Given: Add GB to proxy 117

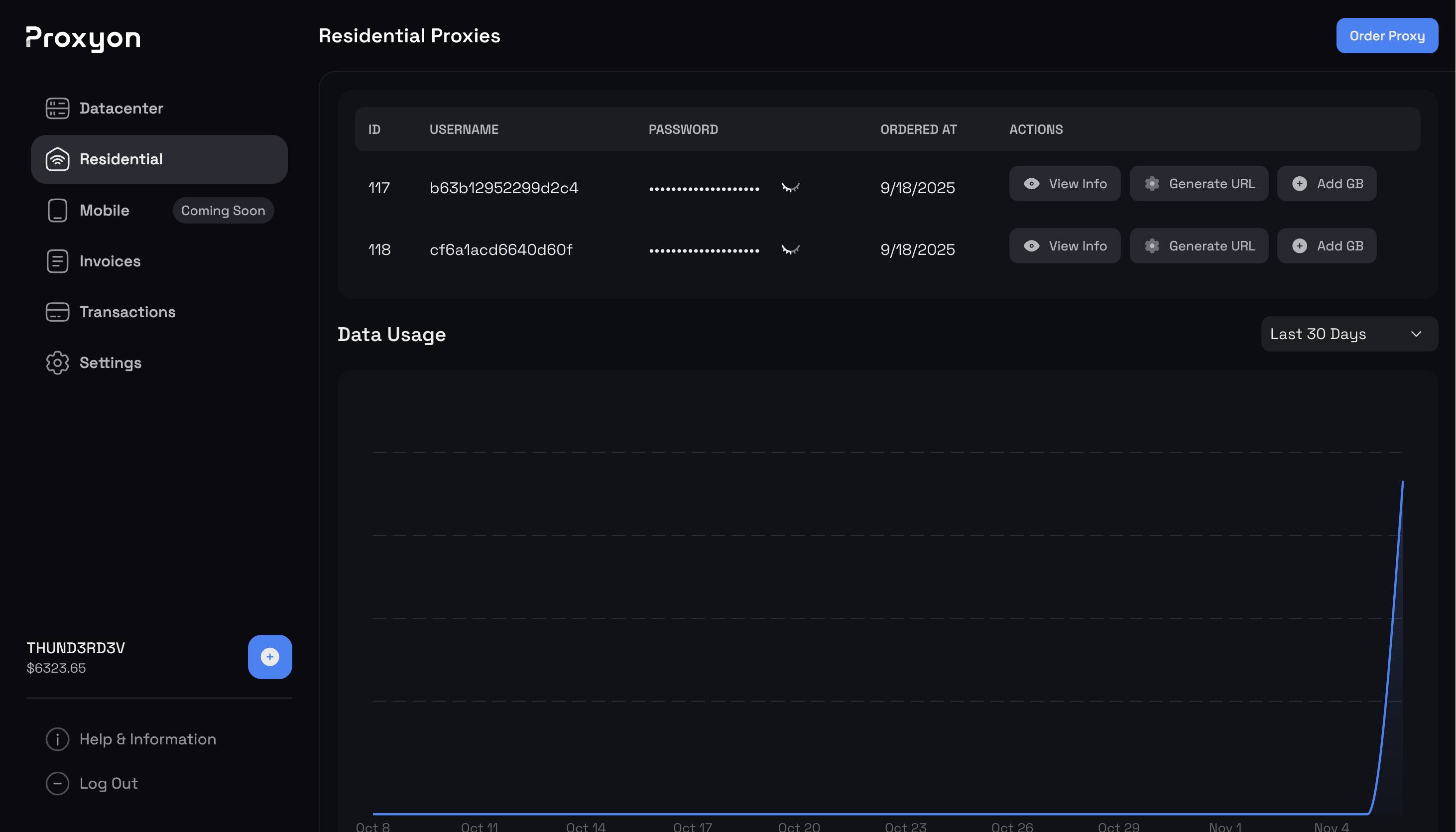Looking at the screenshot, I should point(1327,183).
